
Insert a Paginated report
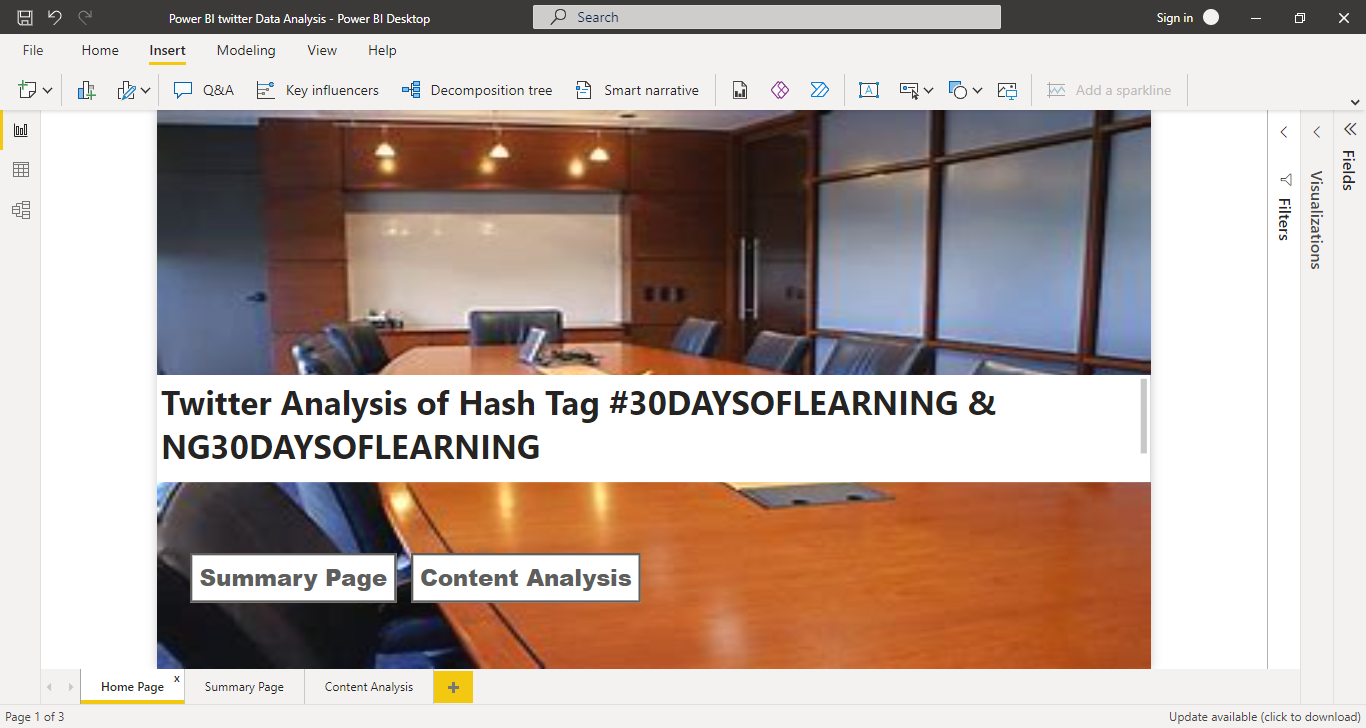click(739, 90)
